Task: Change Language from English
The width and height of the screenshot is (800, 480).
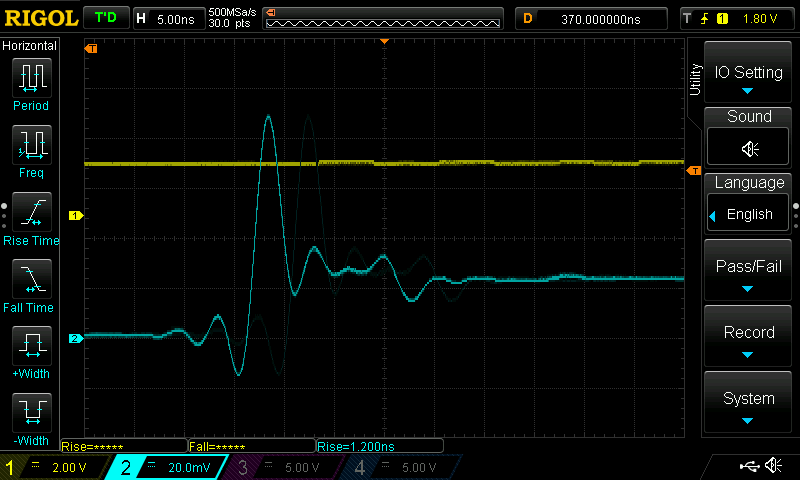Action: (x=748, y=213)
